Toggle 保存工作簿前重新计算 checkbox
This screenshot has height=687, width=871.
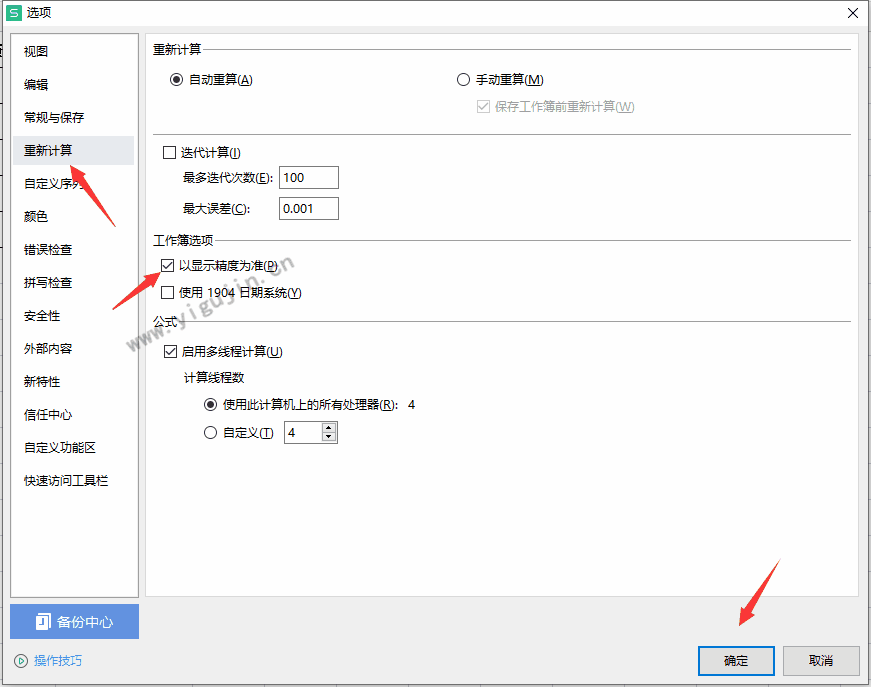click(x=483, y=107)
